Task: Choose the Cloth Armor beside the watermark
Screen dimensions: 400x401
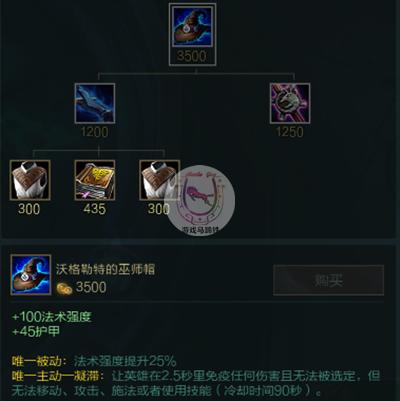Action: pos(159,180)
